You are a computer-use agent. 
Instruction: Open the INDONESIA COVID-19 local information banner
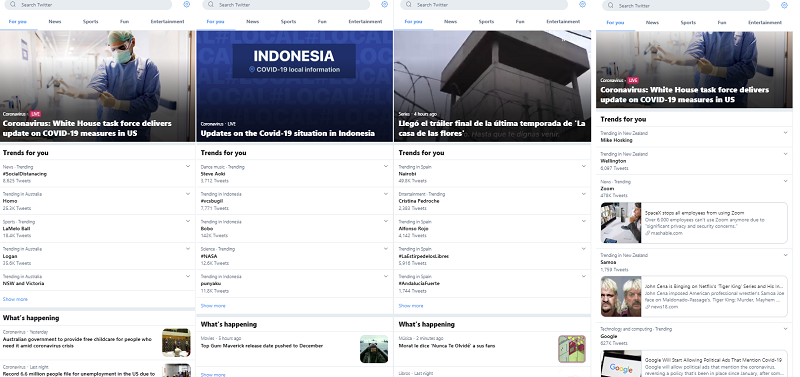click(294, 61)
